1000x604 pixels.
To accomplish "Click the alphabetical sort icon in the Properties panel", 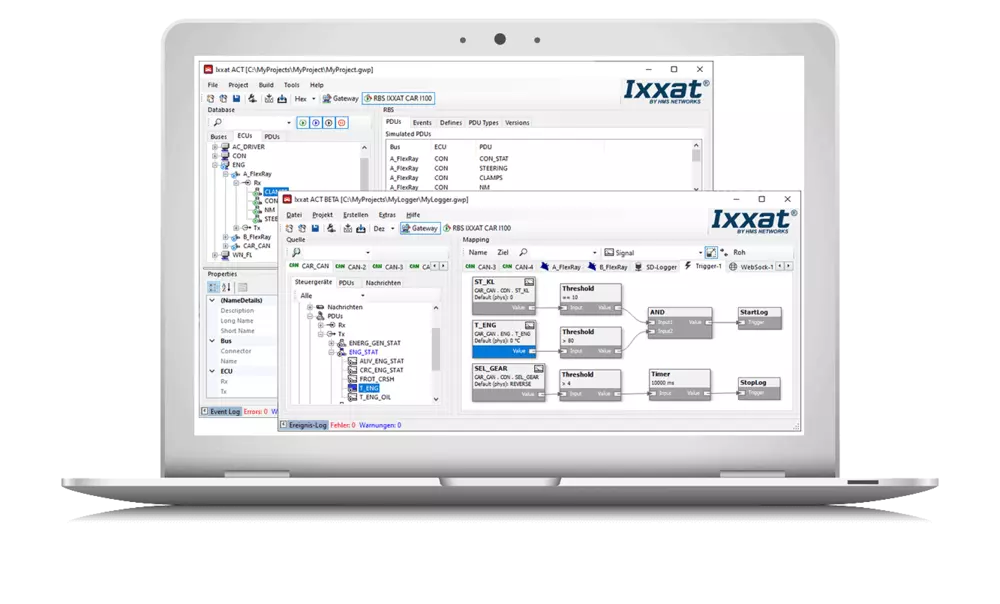I will pos(226,288).
